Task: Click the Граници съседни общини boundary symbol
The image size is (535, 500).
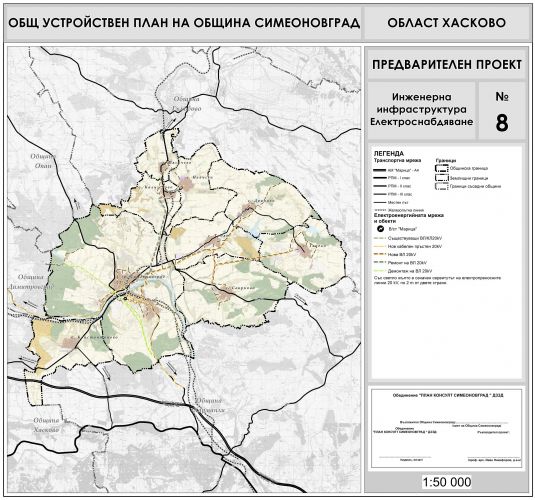Action: point(442,186)
